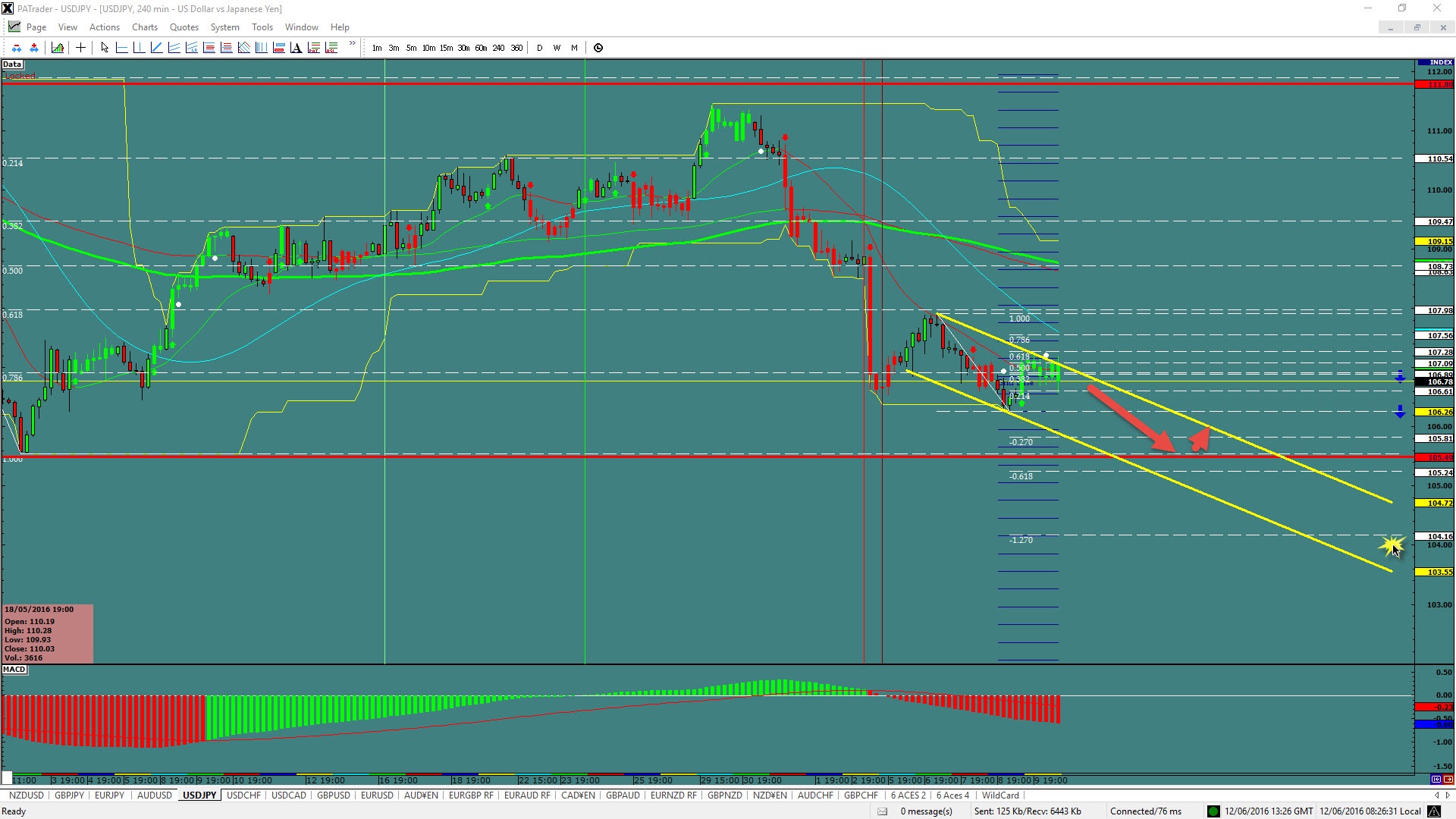
Task: Select the linear regression (LR) channel tool
Action: pyautogui.click(x=191, y=48)
